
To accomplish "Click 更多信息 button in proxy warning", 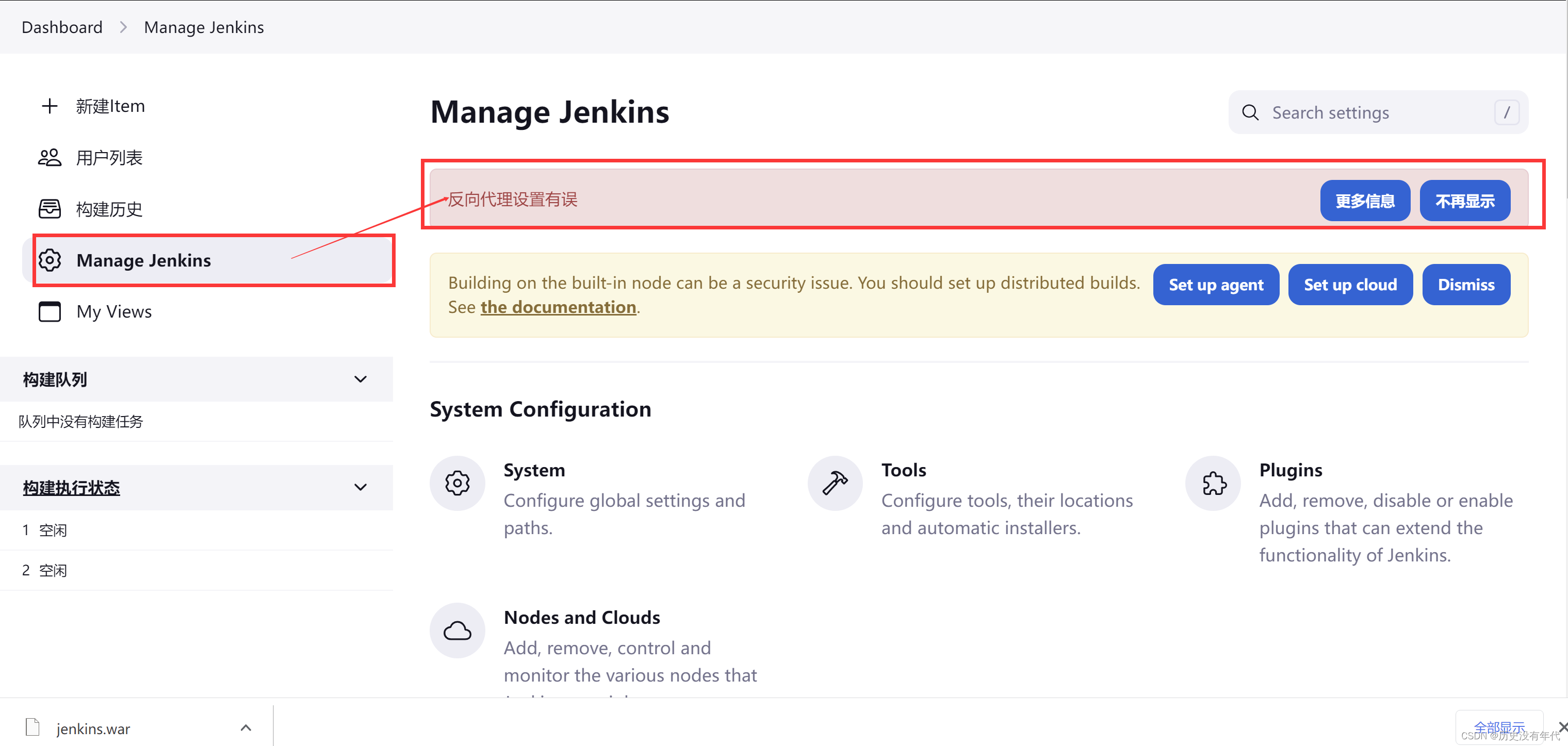I will pos(1364,201).
